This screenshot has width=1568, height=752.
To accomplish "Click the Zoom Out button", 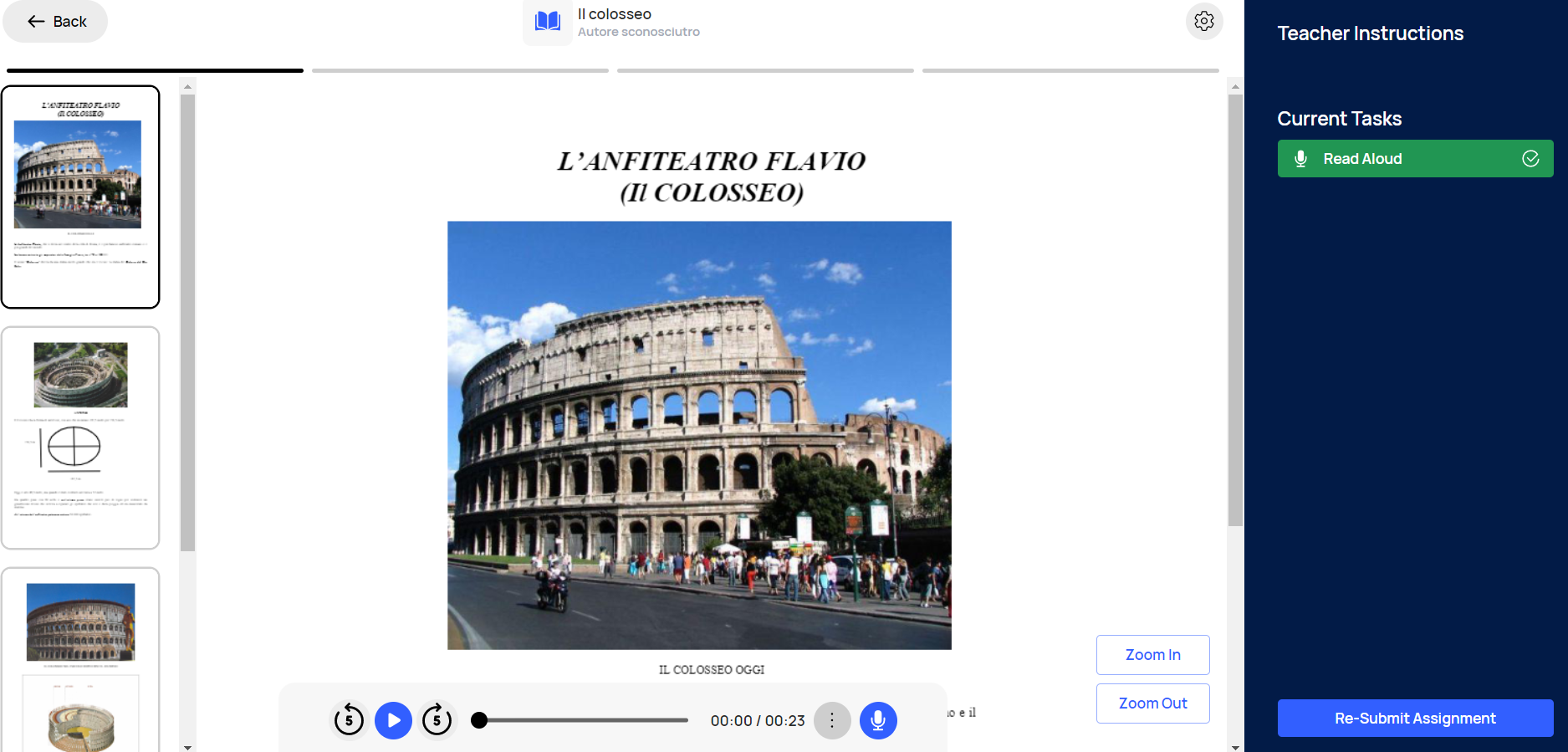I will tap(1152, 703).
